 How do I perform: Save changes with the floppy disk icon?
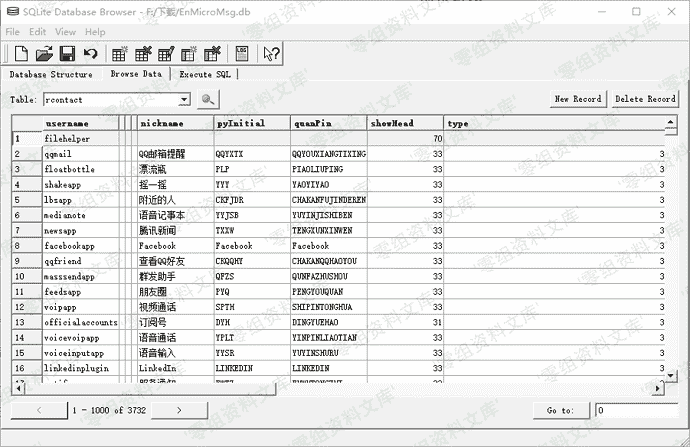click(67, 53)
